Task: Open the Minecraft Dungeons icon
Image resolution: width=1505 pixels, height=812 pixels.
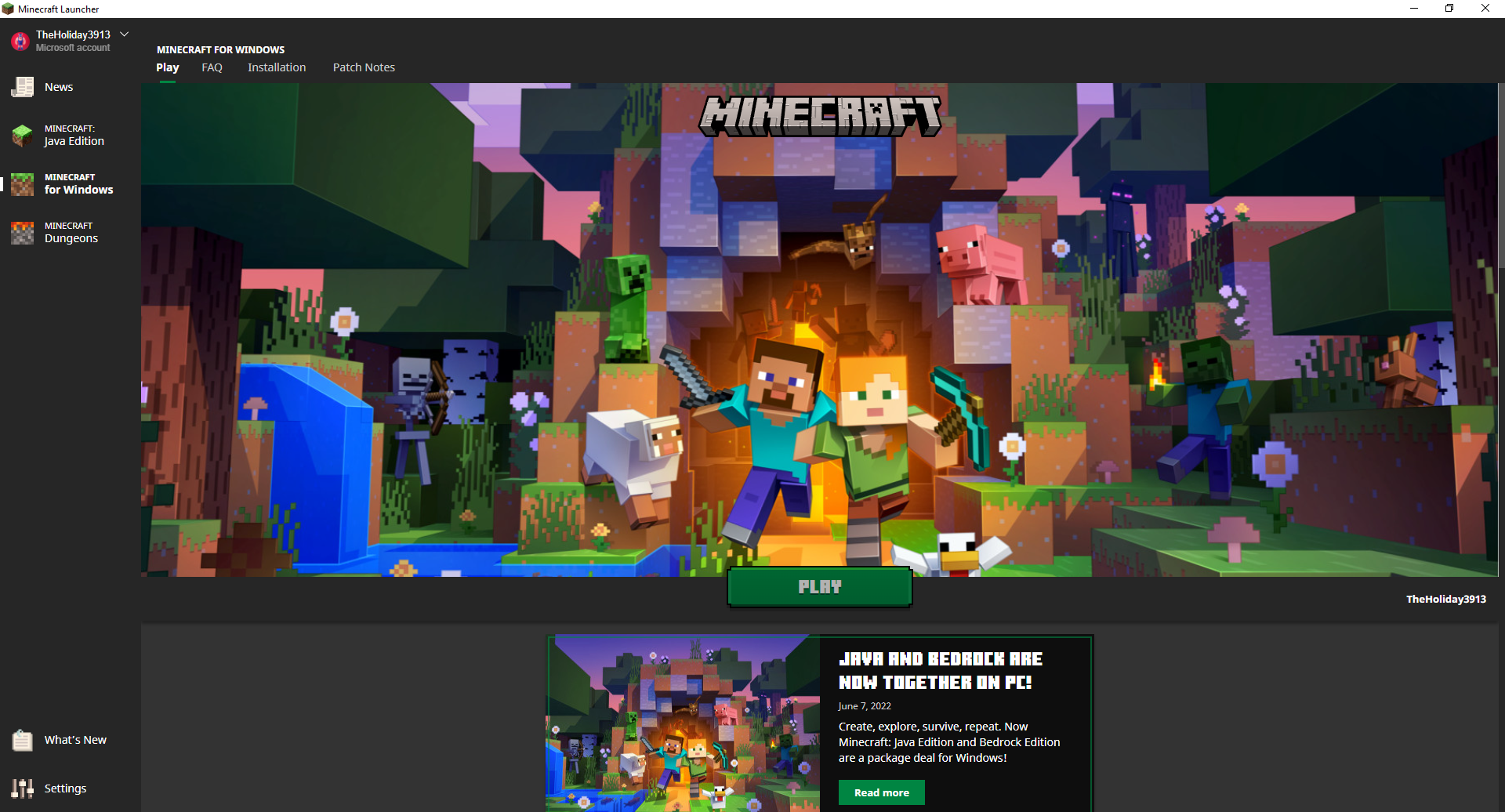Action: (23, 233)
